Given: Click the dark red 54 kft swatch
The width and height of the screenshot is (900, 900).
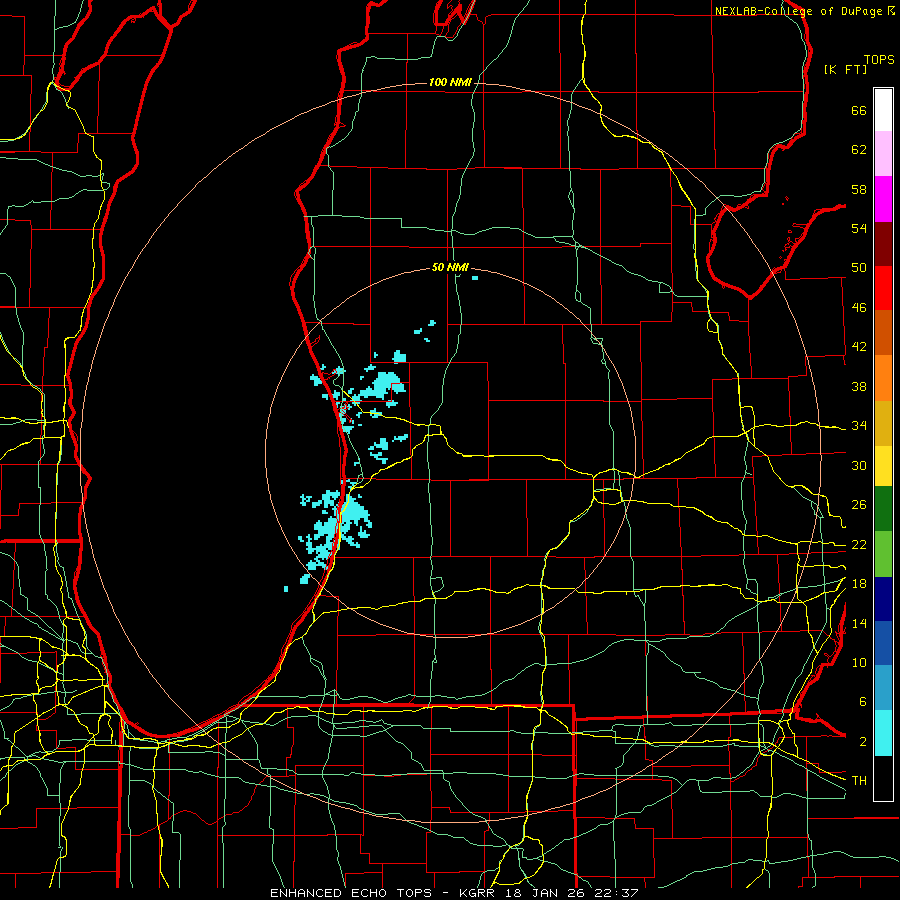Looking at the screenshot, I should tap(883, 243).
